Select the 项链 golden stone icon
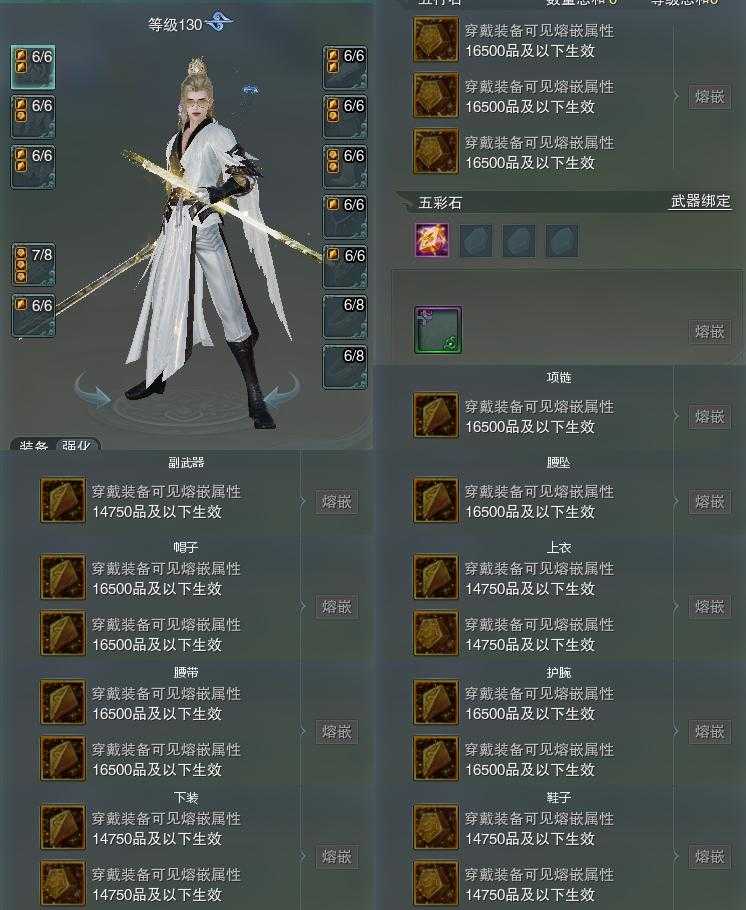This screenshot has width=746, height=910. click(436, 416)
